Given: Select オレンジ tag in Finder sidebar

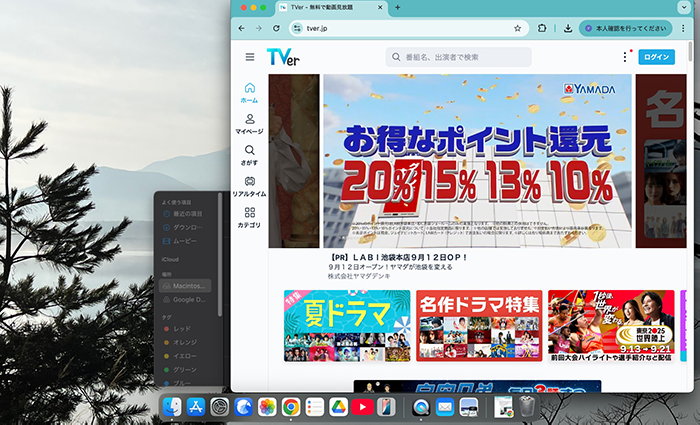Looking at the screenshot, I should [x=180, y=342].
